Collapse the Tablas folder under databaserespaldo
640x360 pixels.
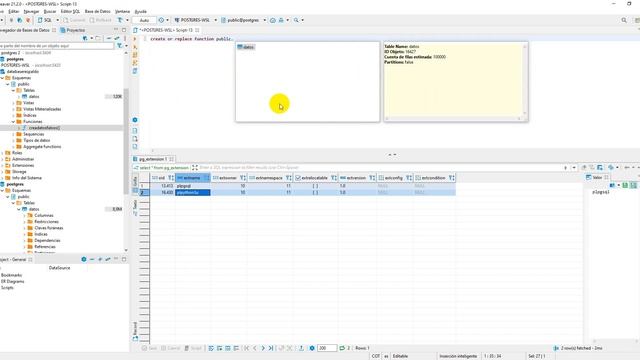click(13, 90)
